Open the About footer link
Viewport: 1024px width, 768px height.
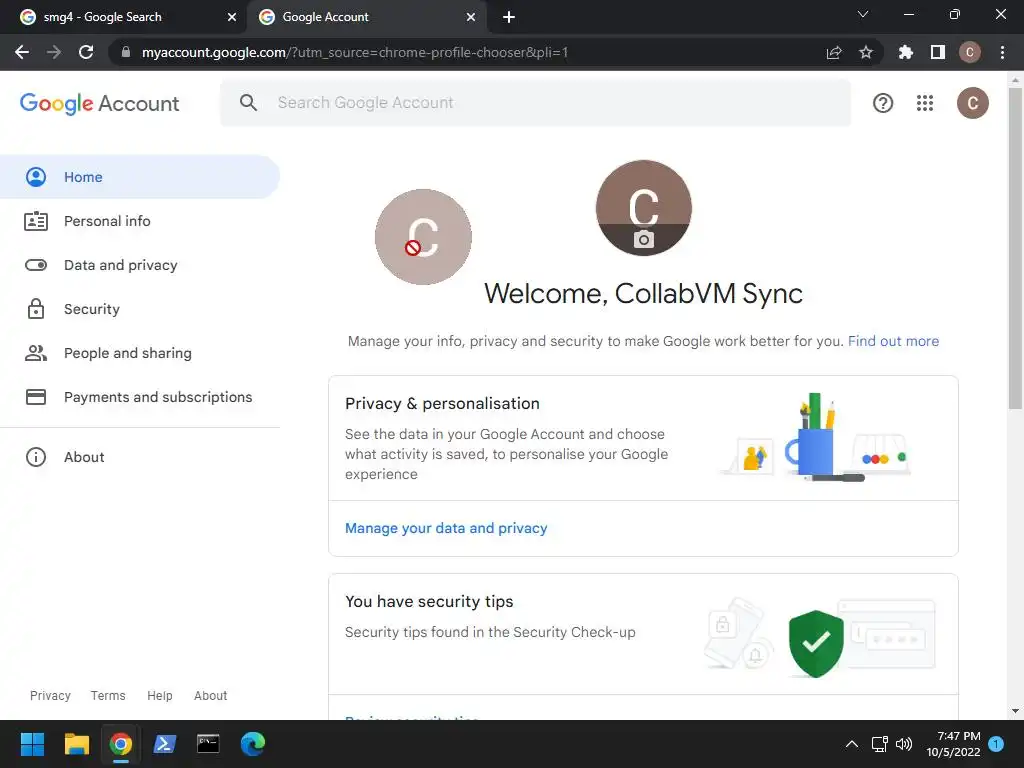(x=210, y=696)
